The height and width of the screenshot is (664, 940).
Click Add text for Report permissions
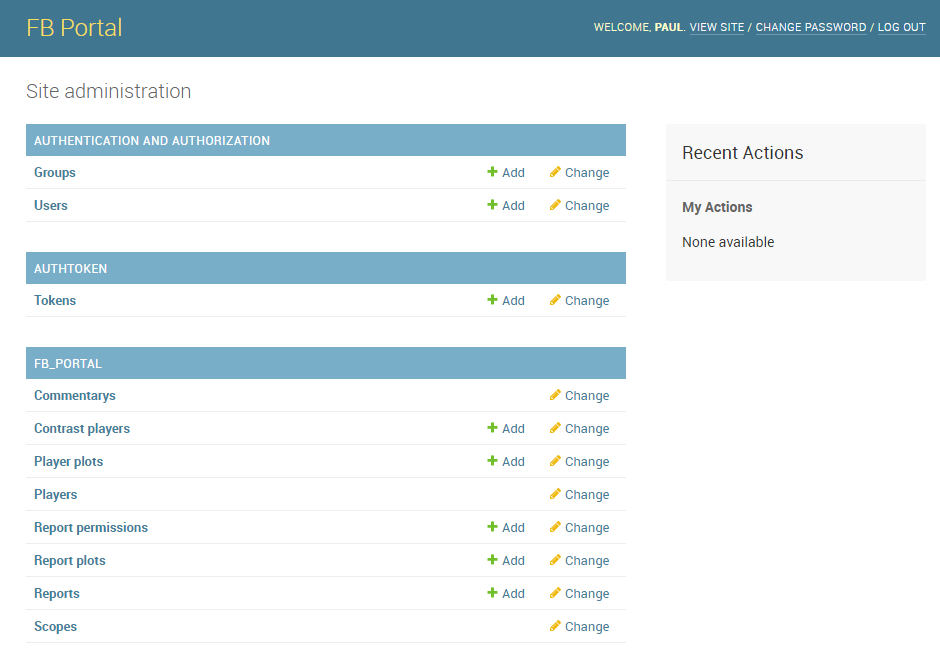point(513,527)
